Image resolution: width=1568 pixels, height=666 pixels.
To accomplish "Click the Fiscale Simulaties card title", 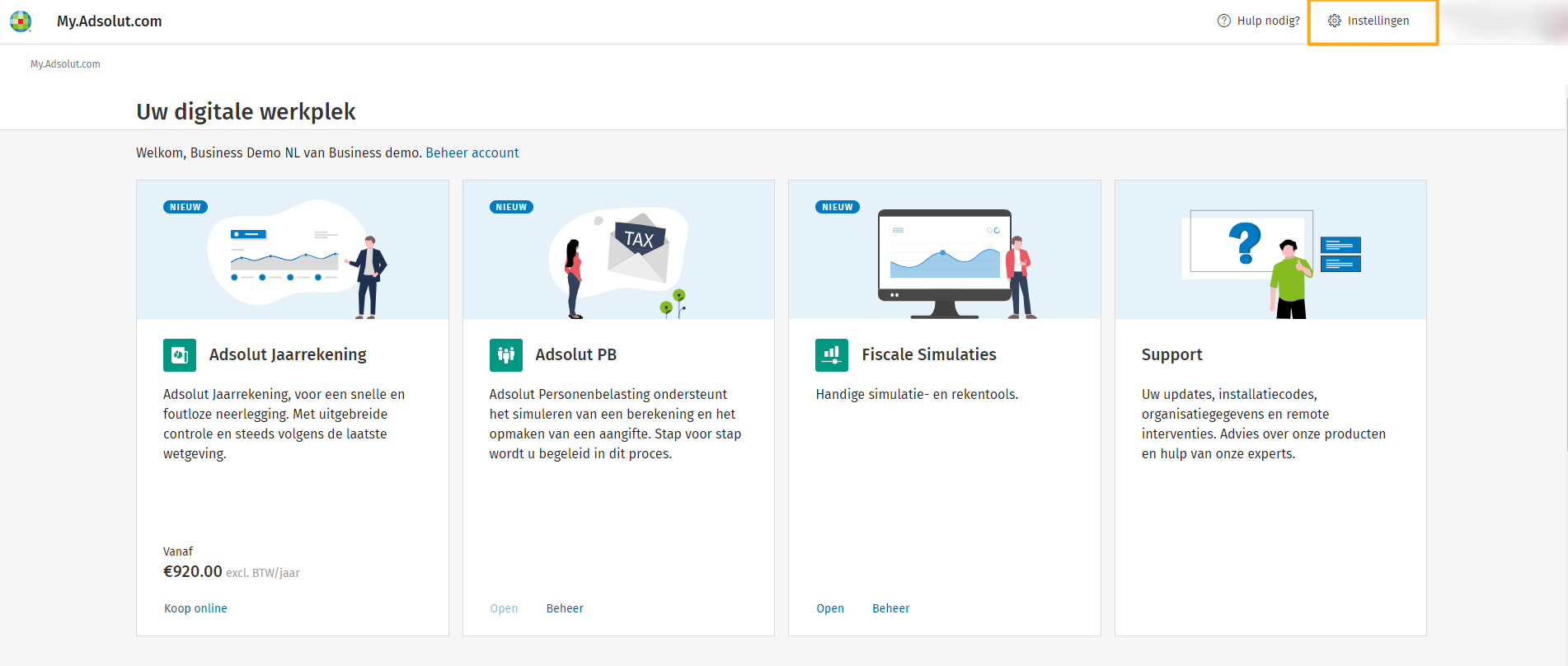I will (x=929, y=354).
